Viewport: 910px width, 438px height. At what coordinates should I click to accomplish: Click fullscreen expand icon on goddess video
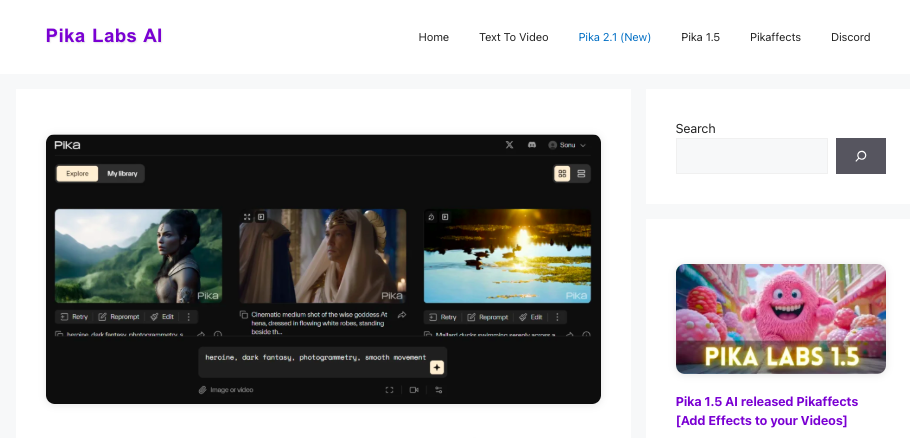pyautogui.click(x=247, y=217)
